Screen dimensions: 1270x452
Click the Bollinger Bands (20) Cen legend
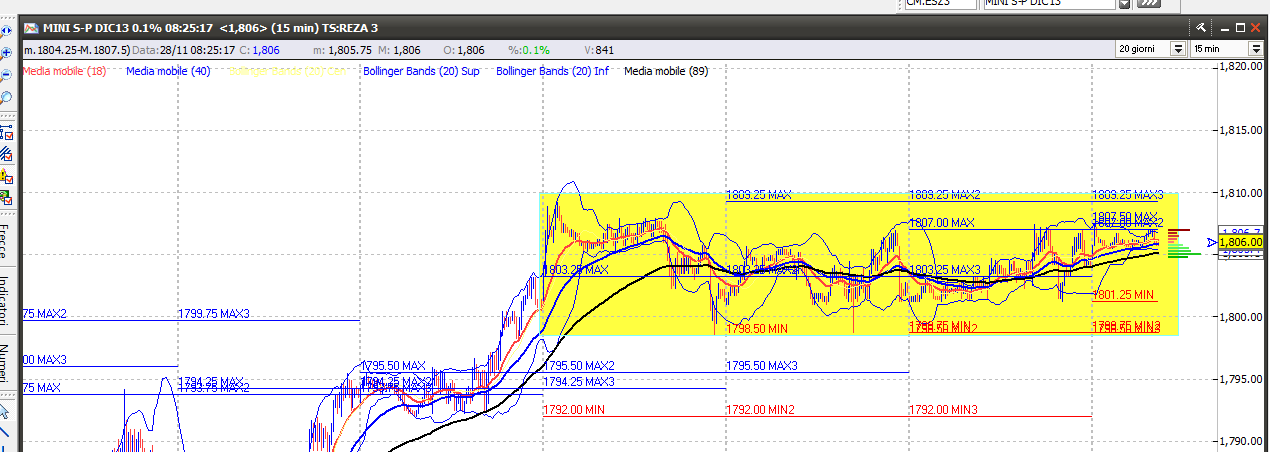pos(286,71)
